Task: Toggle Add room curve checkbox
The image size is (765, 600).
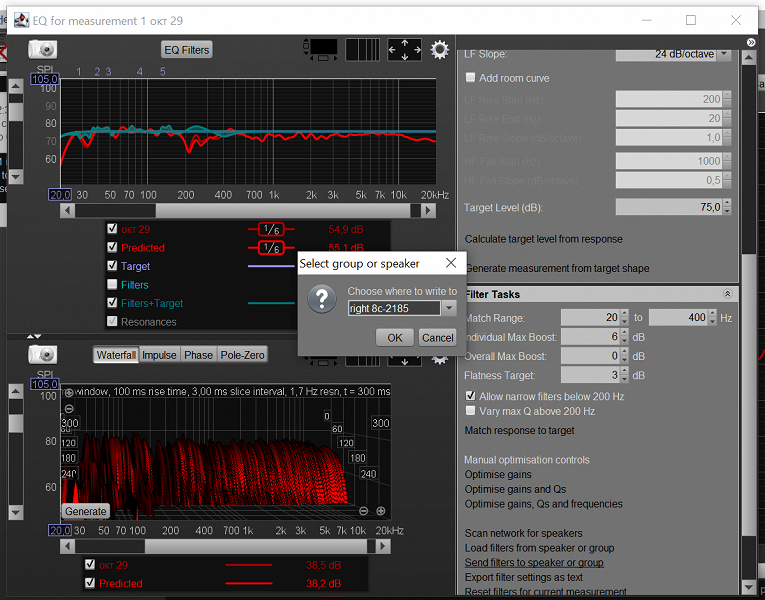Action: tap(471, 78)
